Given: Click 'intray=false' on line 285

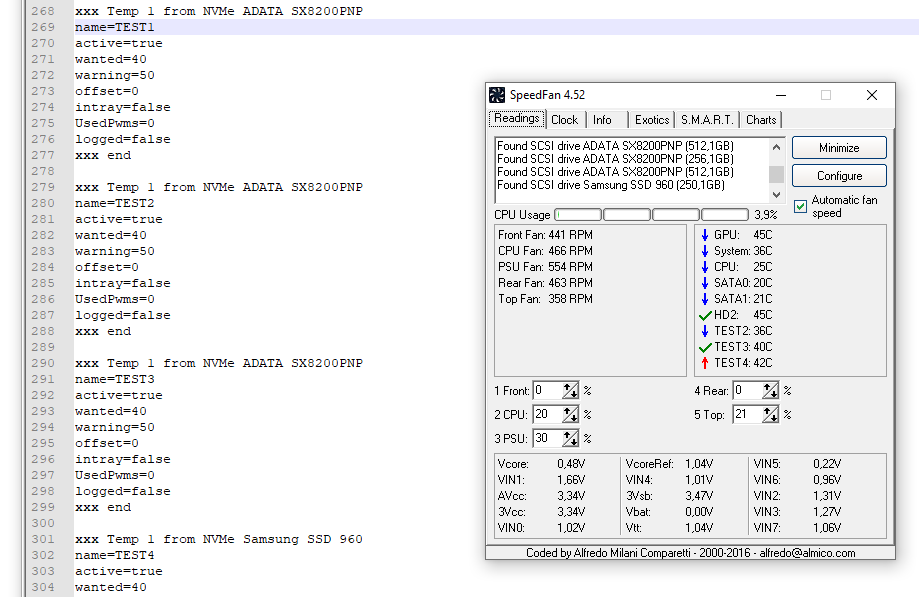Looking at the screenshot, I should [x=122, y=283].
